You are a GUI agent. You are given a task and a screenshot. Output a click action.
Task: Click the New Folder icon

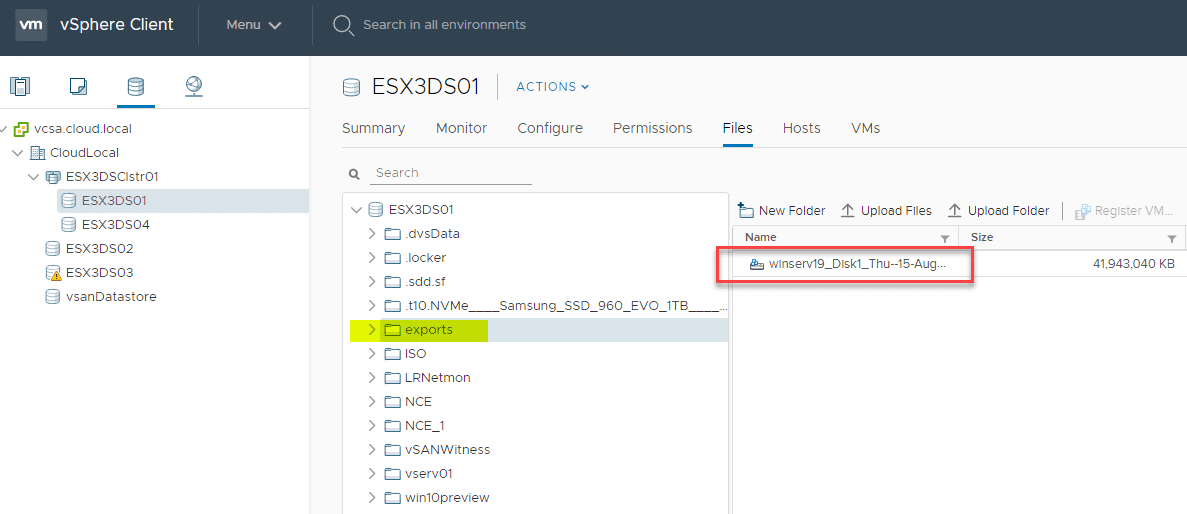tap(746, 210)
